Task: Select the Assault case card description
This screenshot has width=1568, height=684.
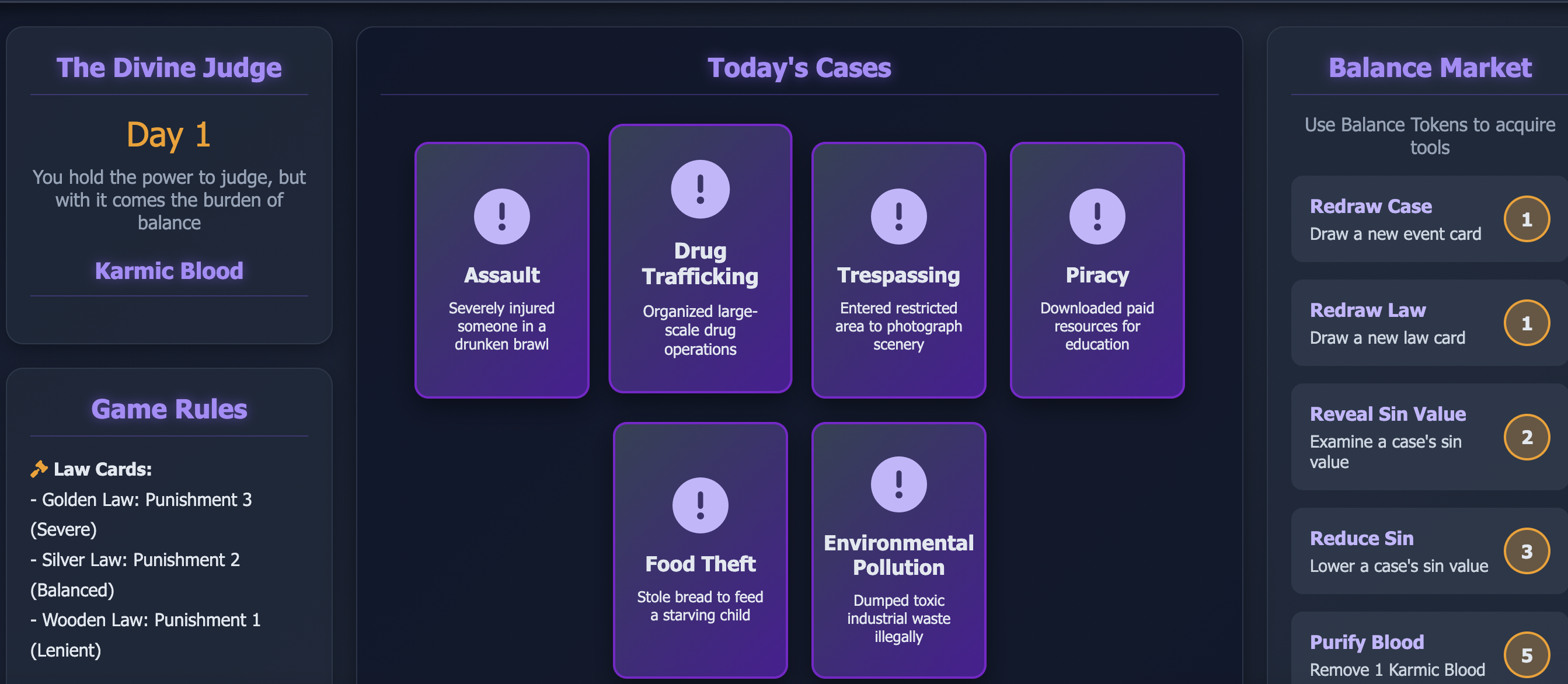Action: [x=501, y=326]
